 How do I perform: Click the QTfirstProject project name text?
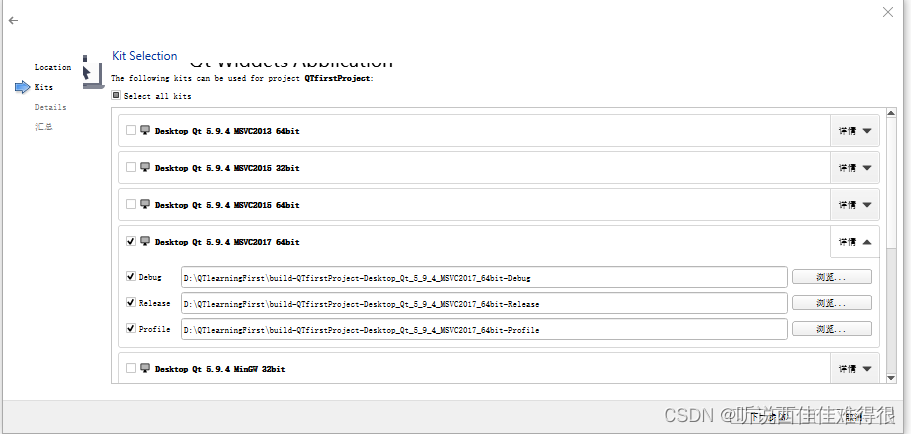337,78
